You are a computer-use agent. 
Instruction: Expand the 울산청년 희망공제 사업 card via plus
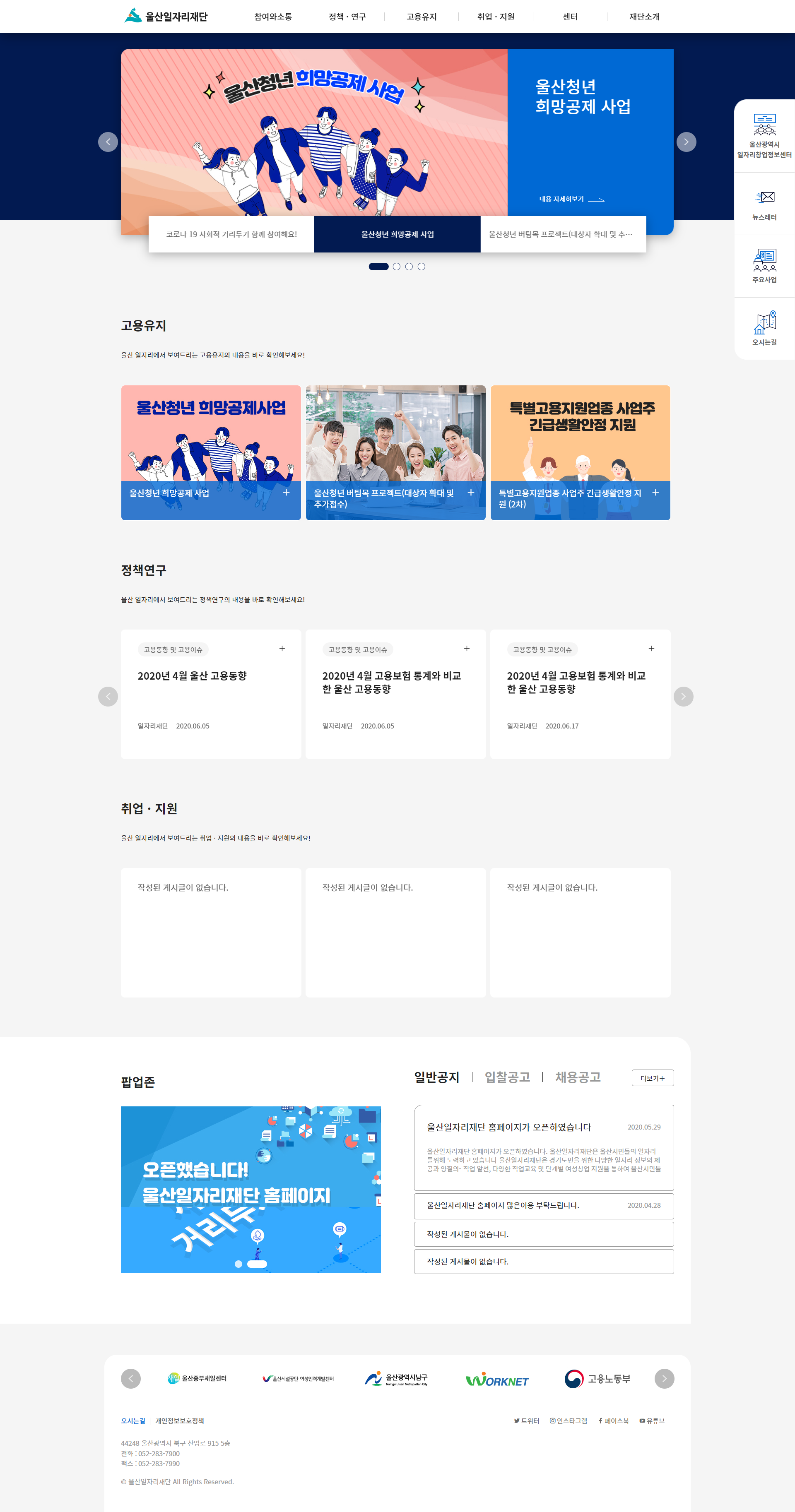tap(286, 493)
